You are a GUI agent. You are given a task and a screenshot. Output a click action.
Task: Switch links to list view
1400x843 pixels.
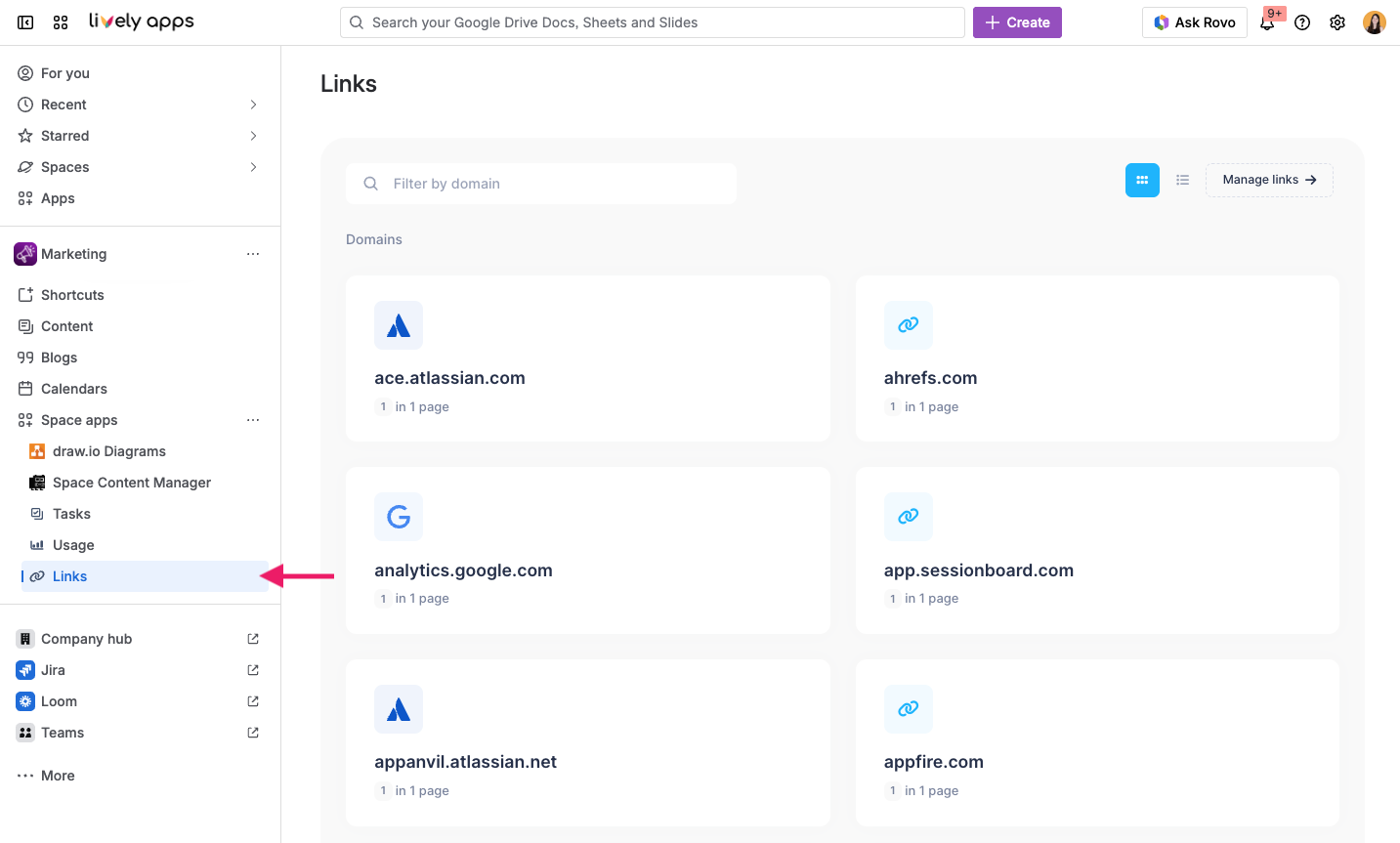click(x=1182, y=180)
